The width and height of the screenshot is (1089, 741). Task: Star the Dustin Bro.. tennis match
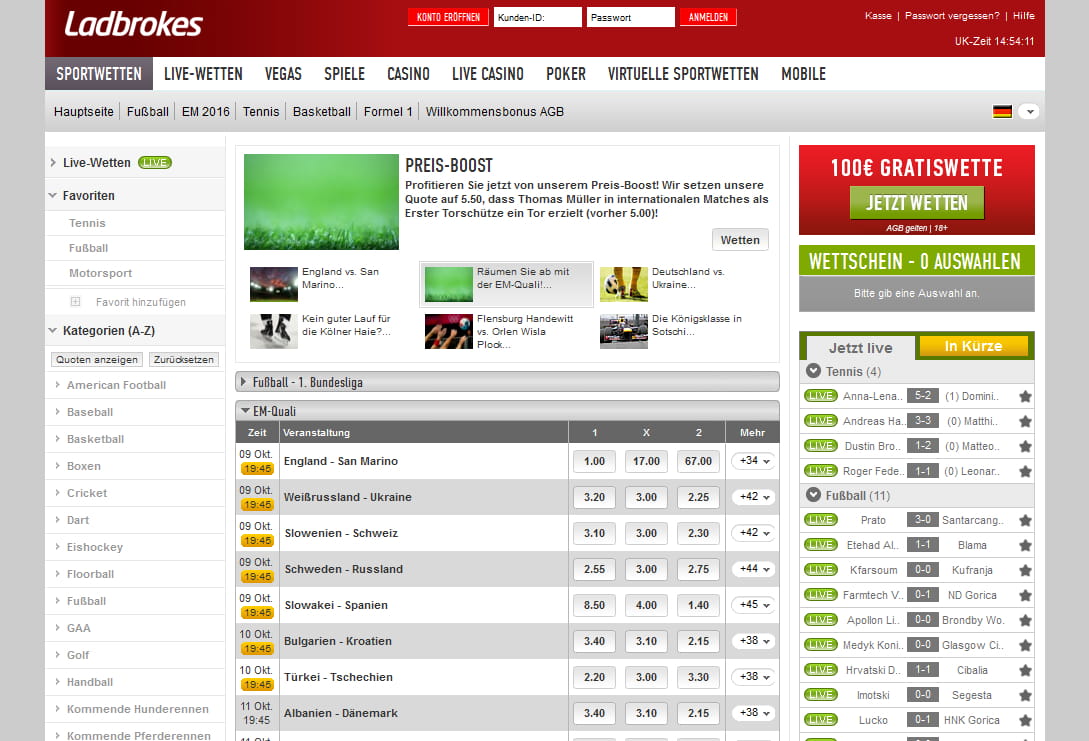(1025, 447)
